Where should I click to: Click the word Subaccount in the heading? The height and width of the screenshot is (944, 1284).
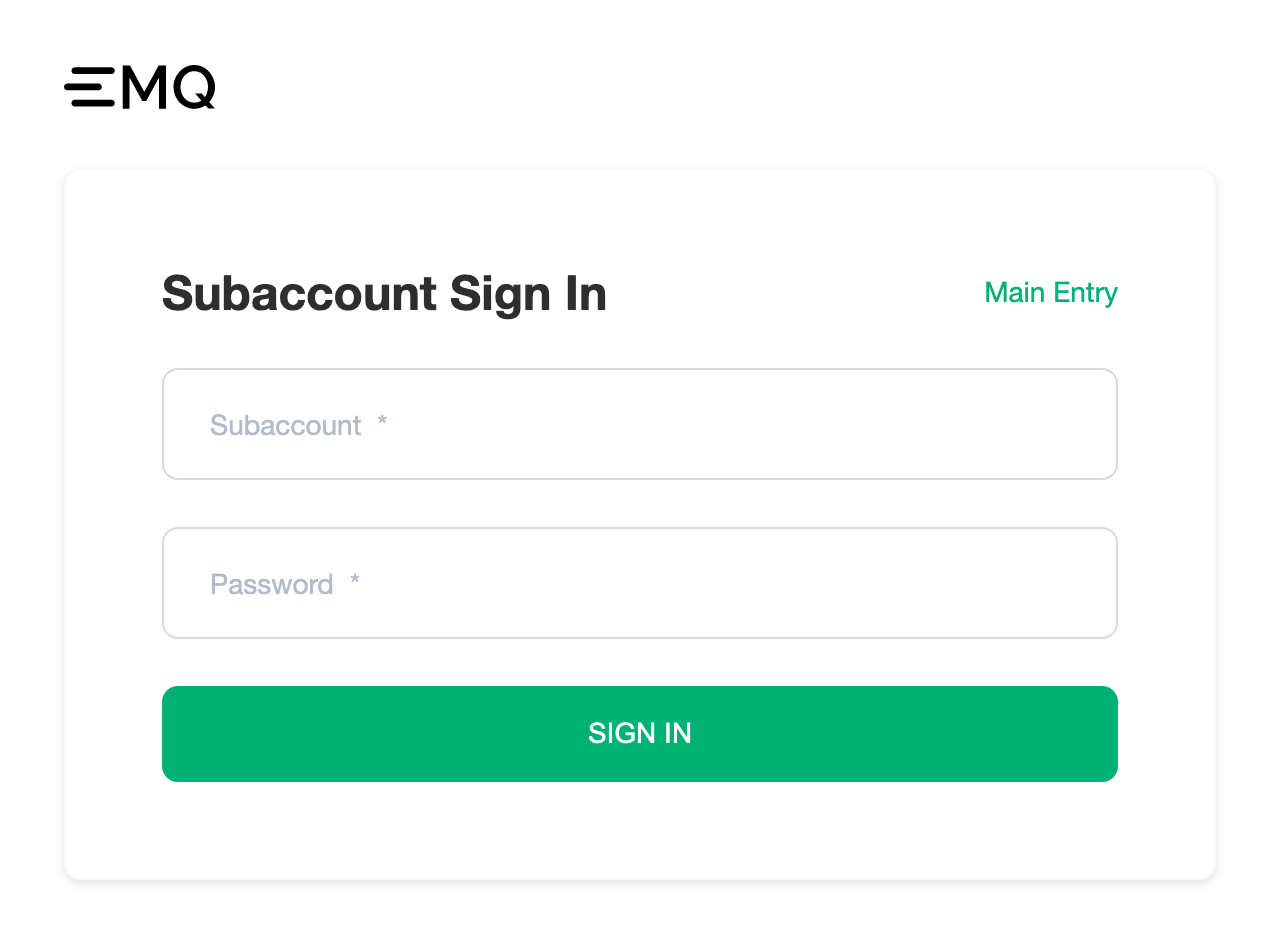point(299,294)
